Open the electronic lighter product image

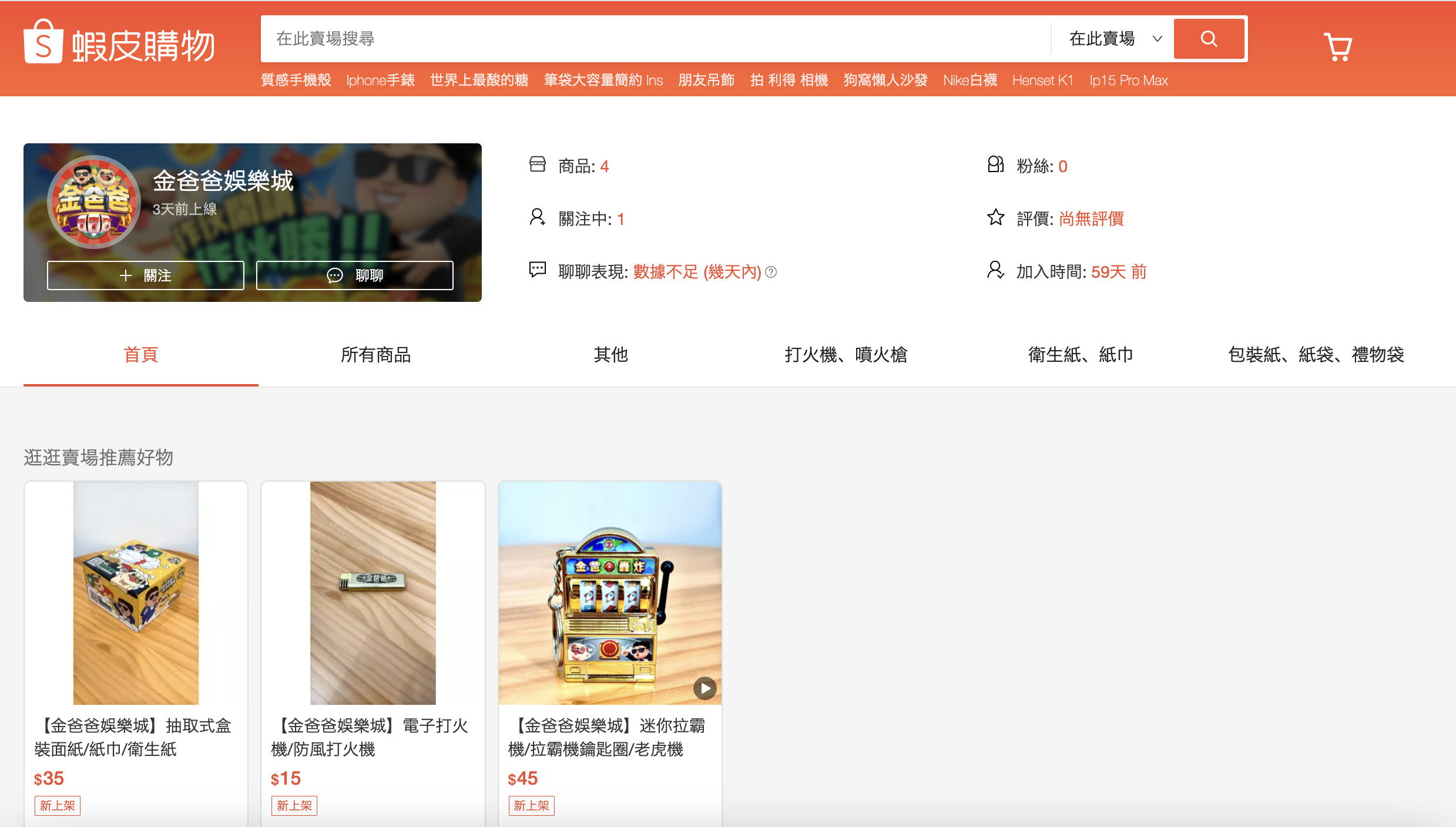[x=373, y=593]
